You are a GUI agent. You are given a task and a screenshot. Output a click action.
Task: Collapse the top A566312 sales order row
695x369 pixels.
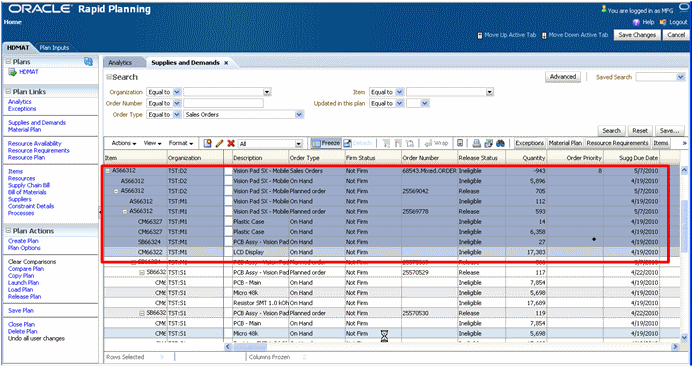pyautogui.click(x=108, y=171)
